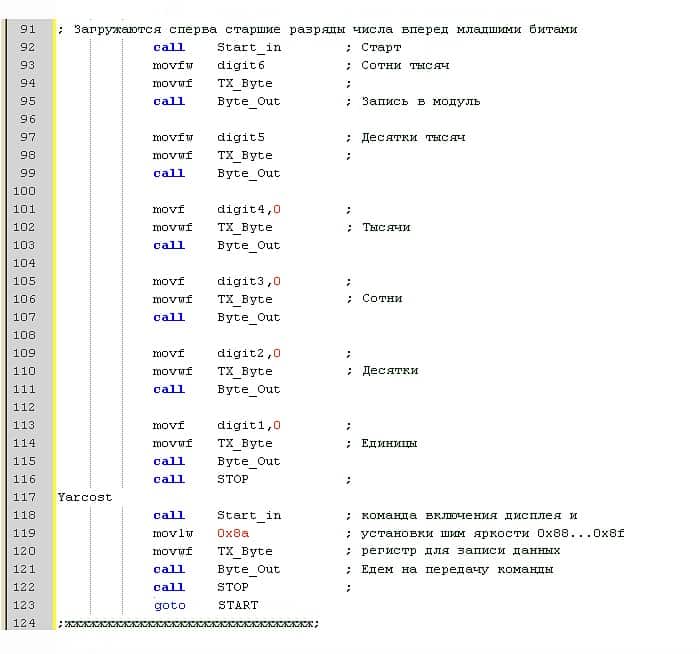This screenshot has height=654, width=699.
Task: Click line number 124 in the gutter
Action: tap(24, 623)
